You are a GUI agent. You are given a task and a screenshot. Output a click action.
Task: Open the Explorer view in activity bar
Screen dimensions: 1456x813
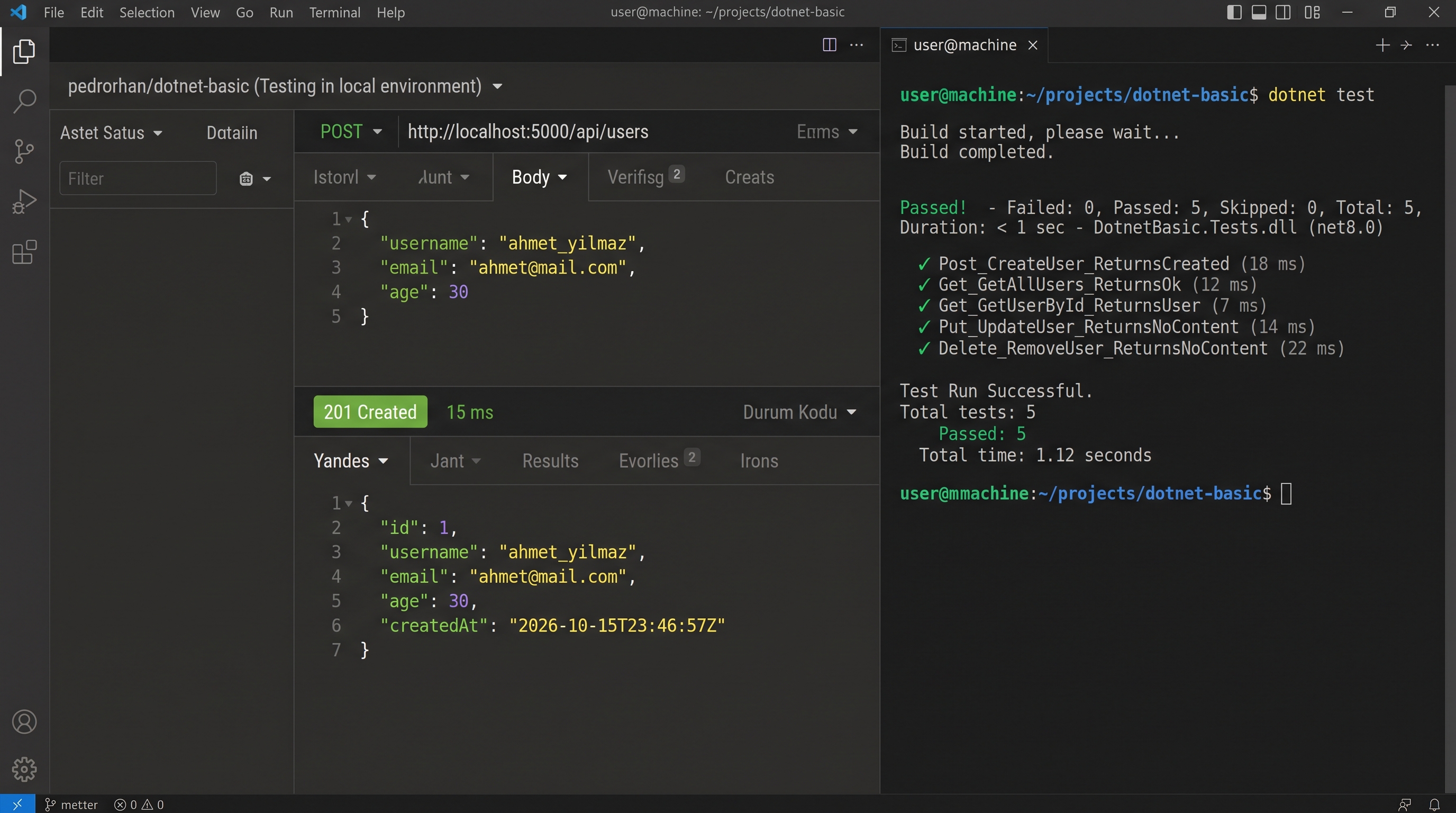pyautogui.click(x=24, y=51)
